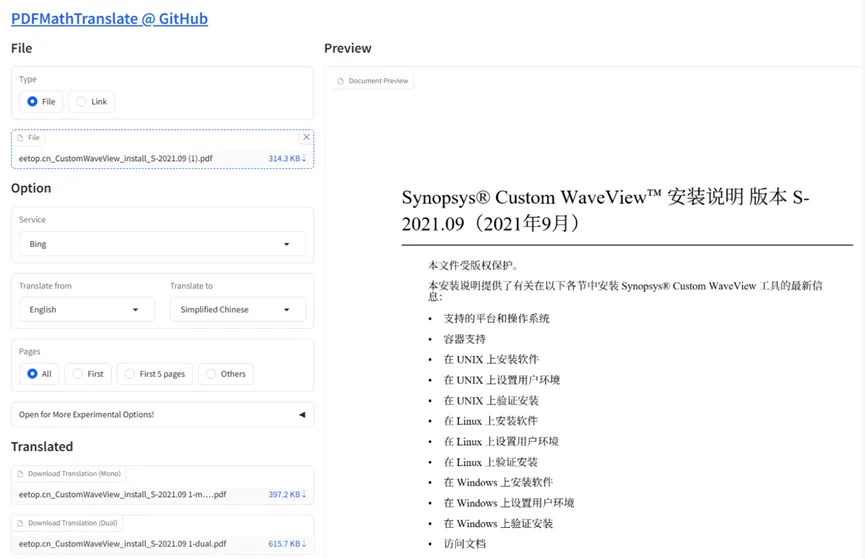Click '访问文档' bullet in the preview

click(x=464, y=544)
